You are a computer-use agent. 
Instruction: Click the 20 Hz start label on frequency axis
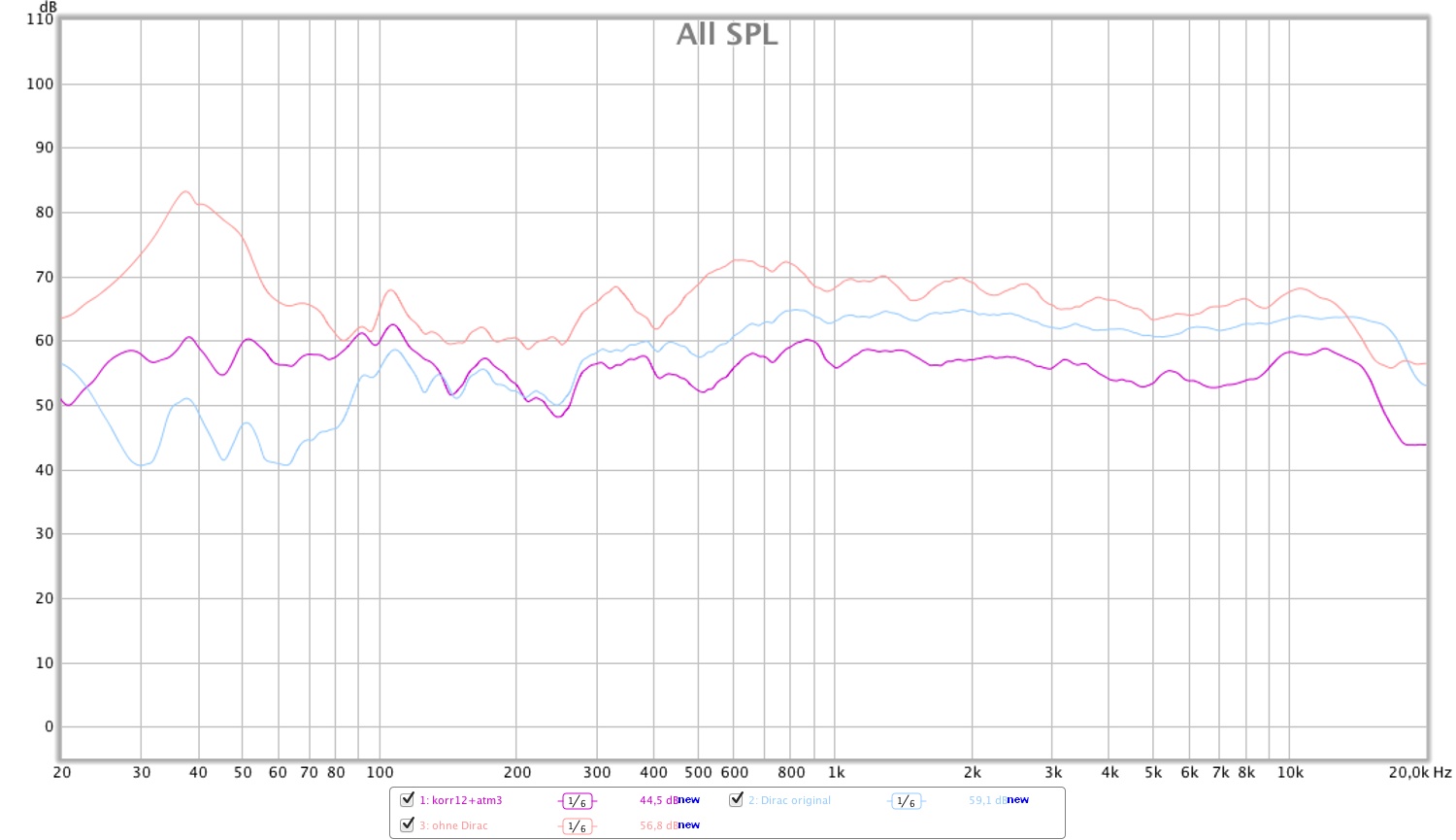pos(62,773)
